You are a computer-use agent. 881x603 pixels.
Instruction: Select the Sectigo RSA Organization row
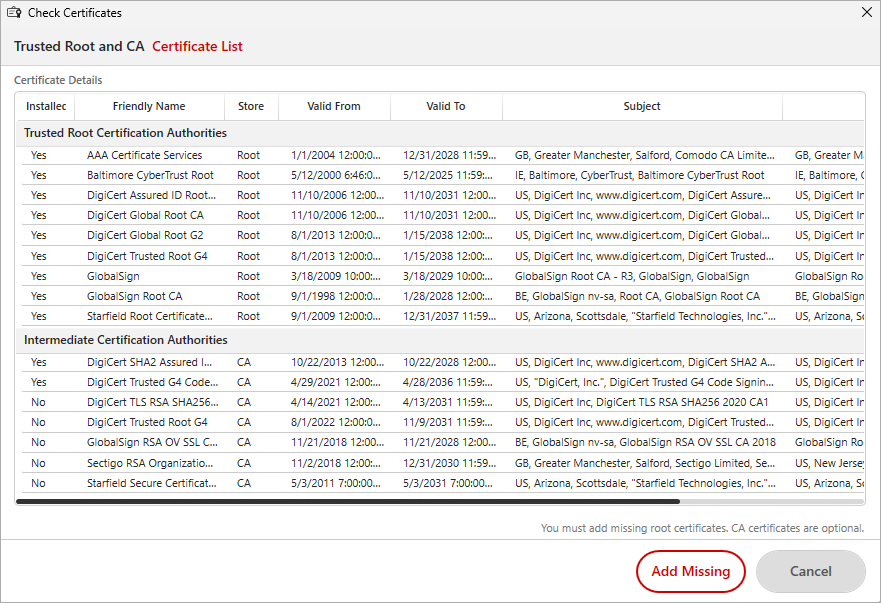pos(443,463)
